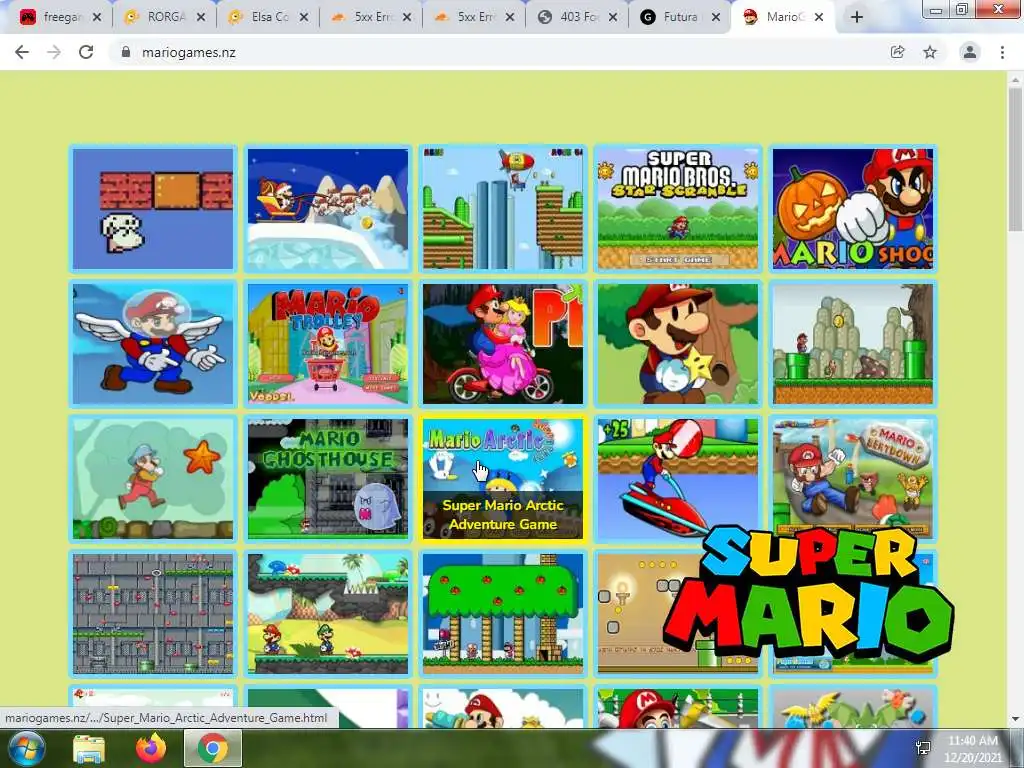
Task: Switch to the Elsa Co tab
Action: [260, 18]
